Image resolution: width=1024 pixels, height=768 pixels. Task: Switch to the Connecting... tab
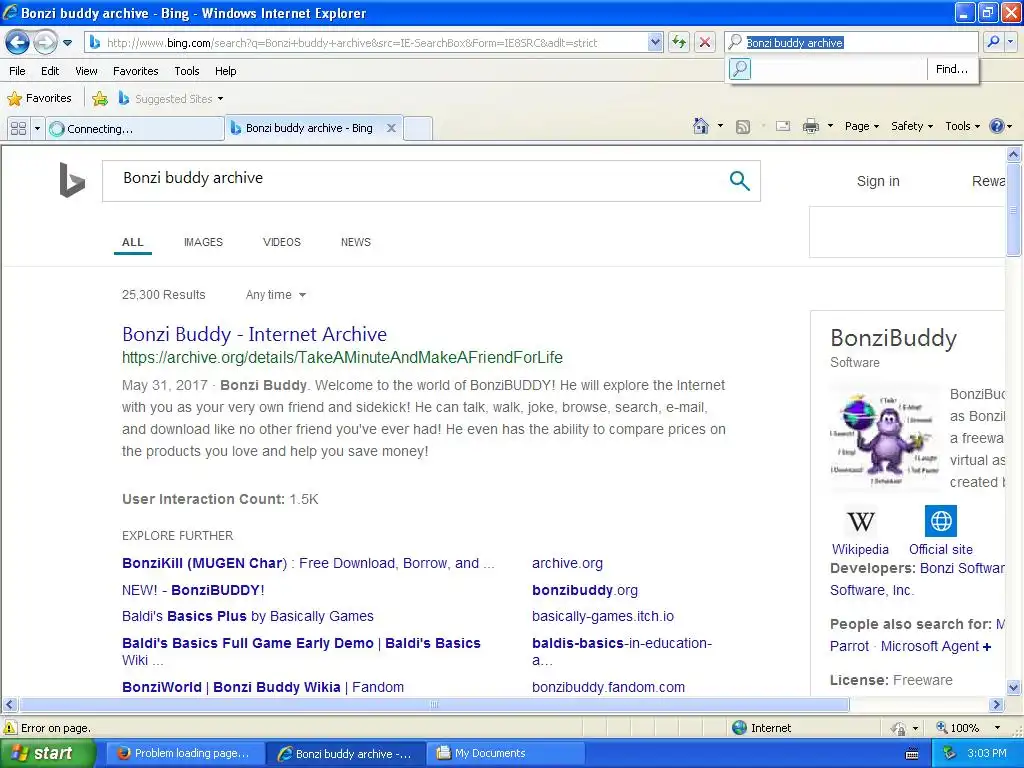pos(135,129)
